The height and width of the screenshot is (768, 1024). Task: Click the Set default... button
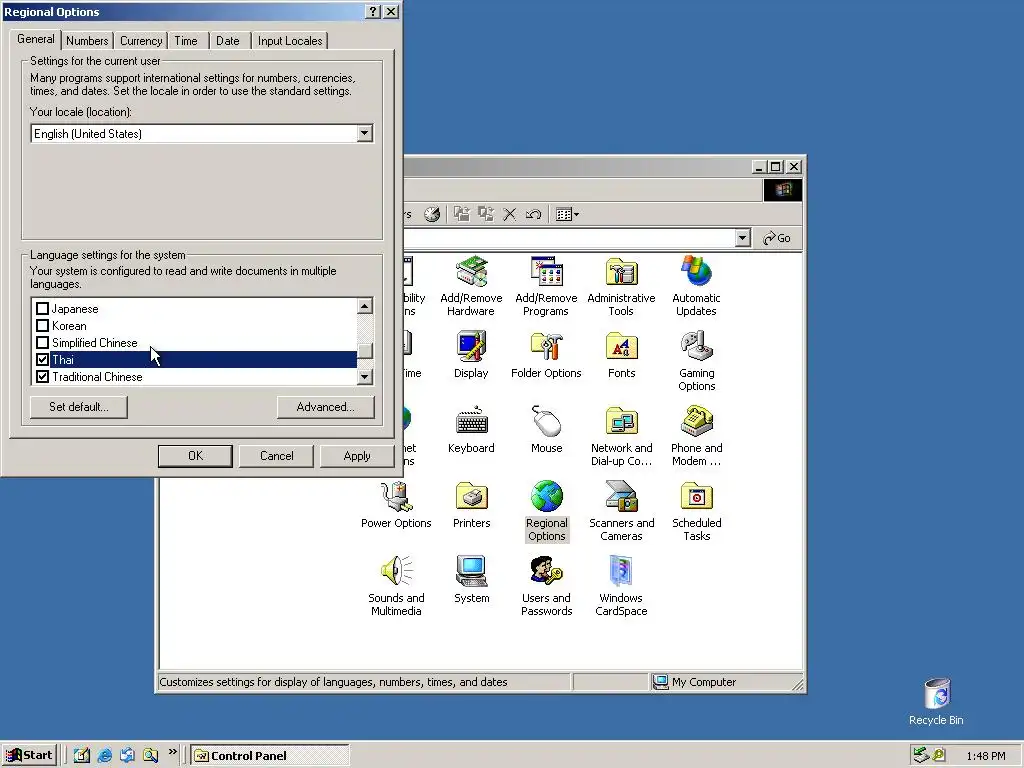tap(79, 407)
